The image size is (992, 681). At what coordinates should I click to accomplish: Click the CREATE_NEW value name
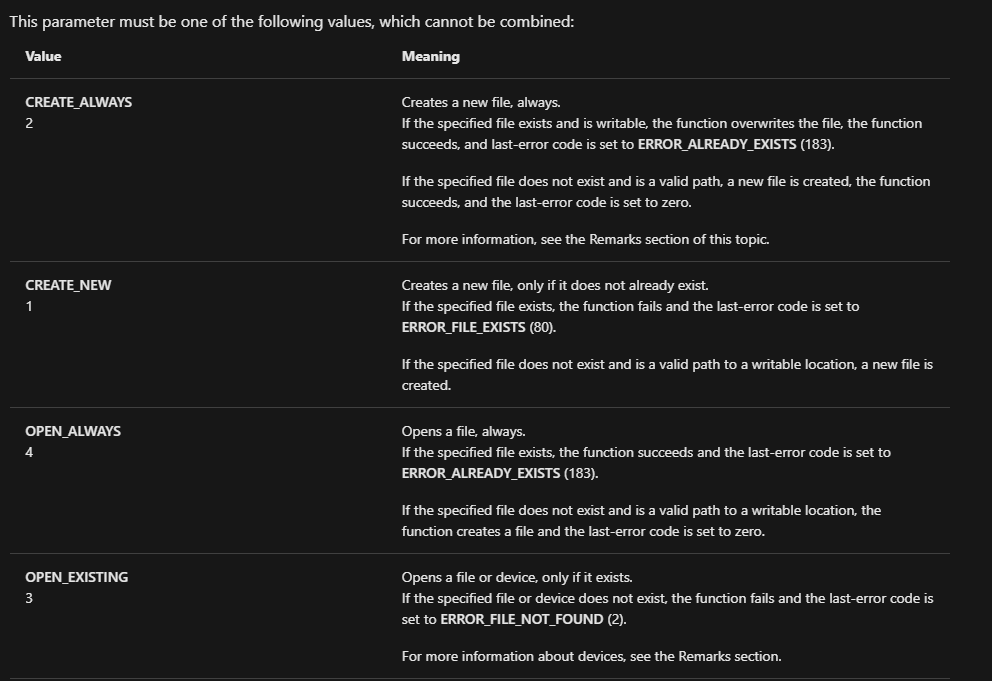68,285
